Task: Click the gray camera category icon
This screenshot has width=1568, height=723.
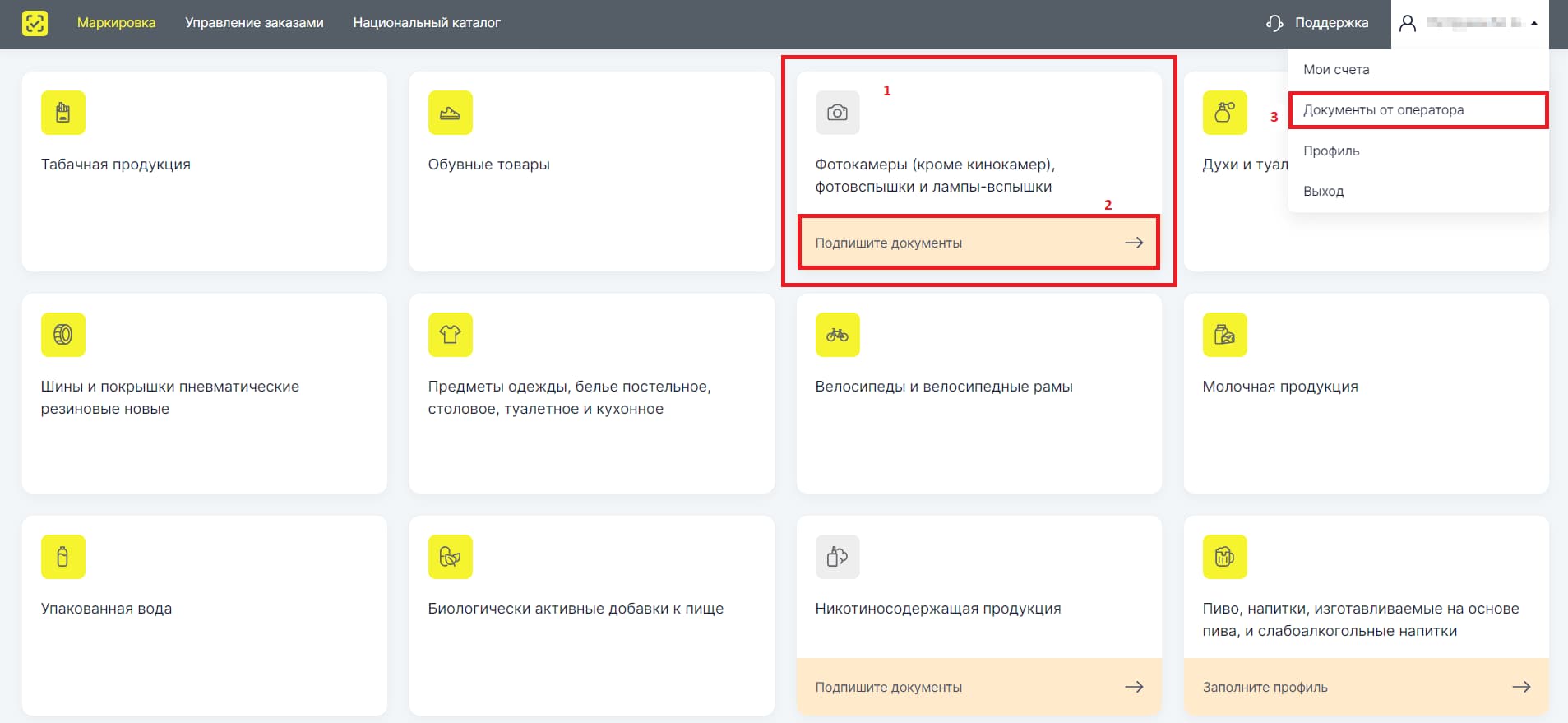Action: pyautogui.click(x=838, y=113)
